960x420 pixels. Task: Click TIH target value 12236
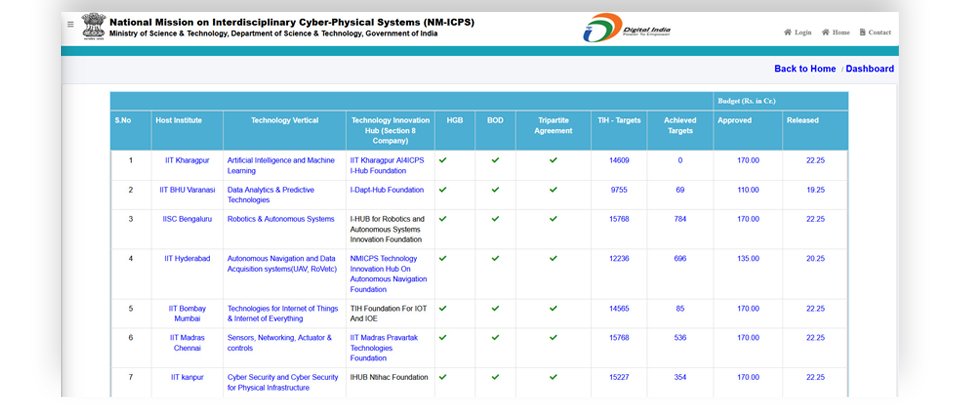pyautogui.click(x=619, y=258)
